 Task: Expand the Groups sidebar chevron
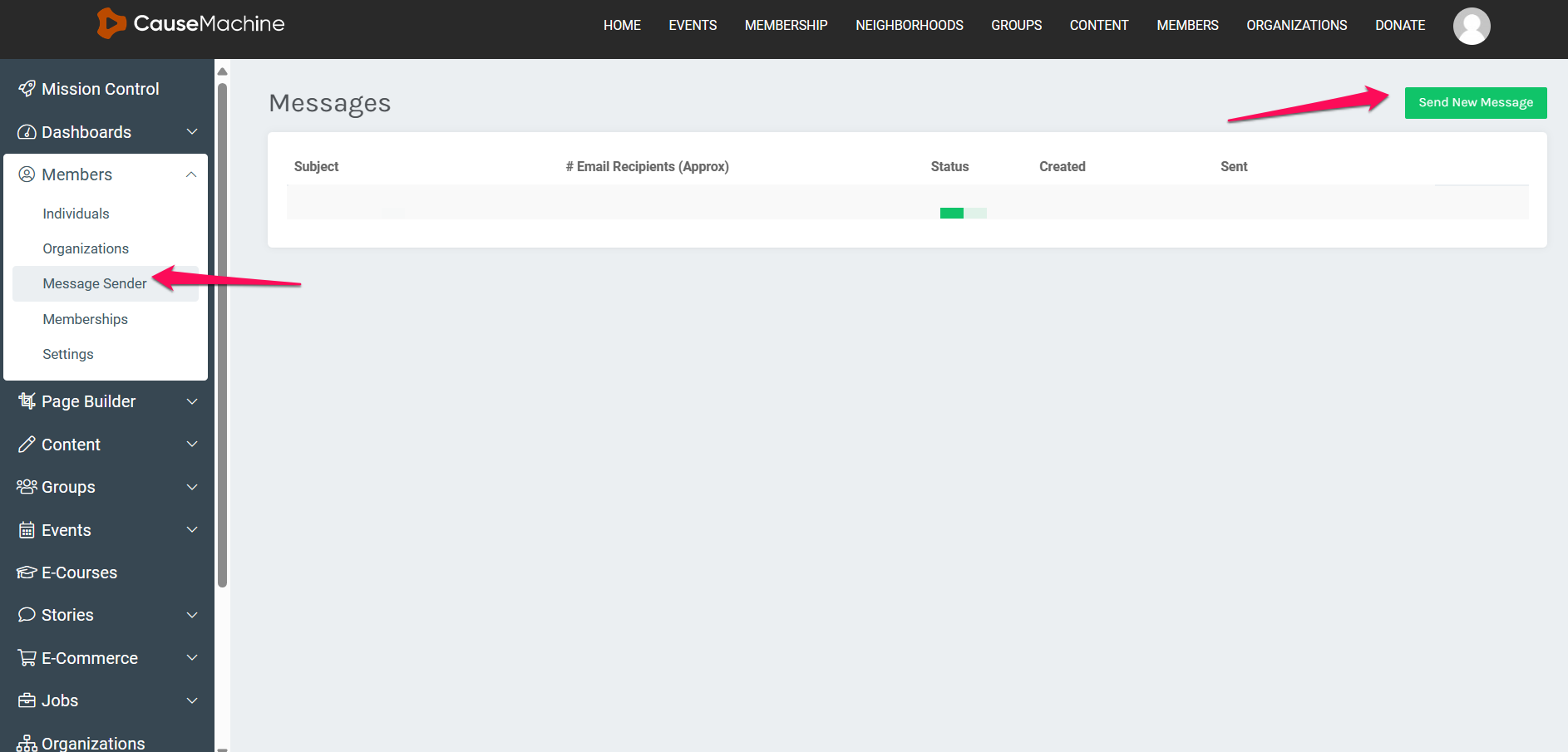192,487
